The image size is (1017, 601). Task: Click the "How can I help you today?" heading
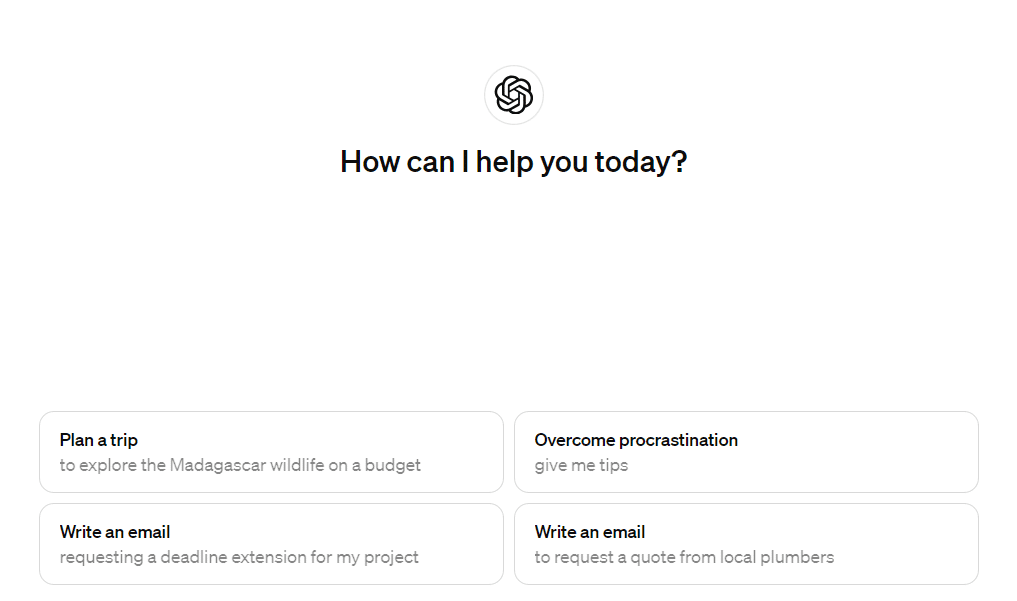[x=513, y=162]
